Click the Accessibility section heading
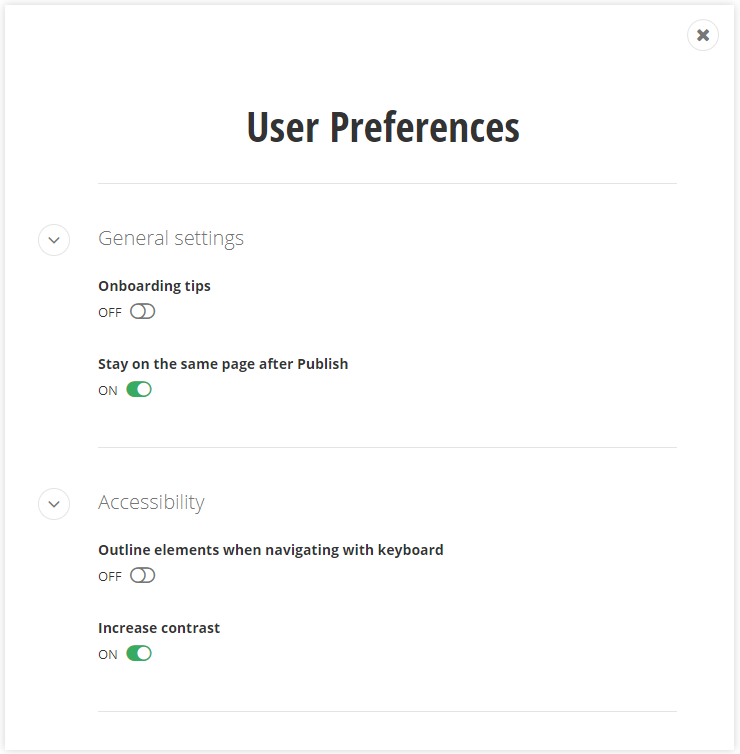The height and width of the screenshot is (754, 740). (x=151, y=502)
